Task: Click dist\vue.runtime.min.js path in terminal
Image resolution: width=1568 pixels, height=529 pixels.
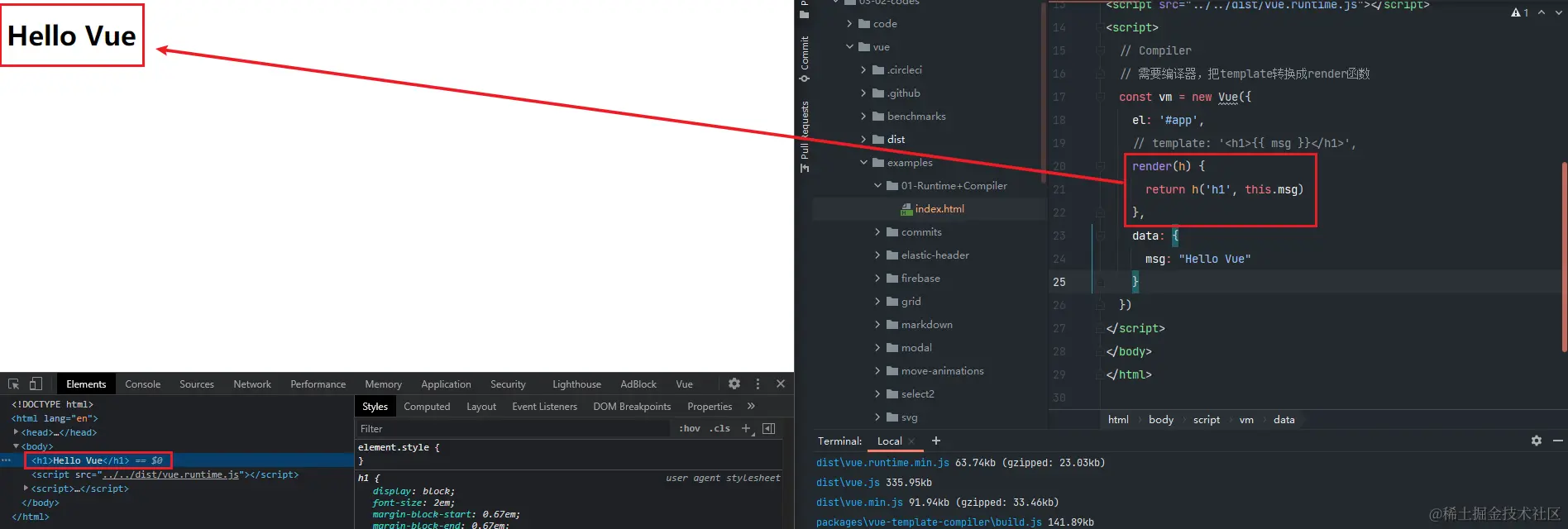Action: [x=882, y=463]
